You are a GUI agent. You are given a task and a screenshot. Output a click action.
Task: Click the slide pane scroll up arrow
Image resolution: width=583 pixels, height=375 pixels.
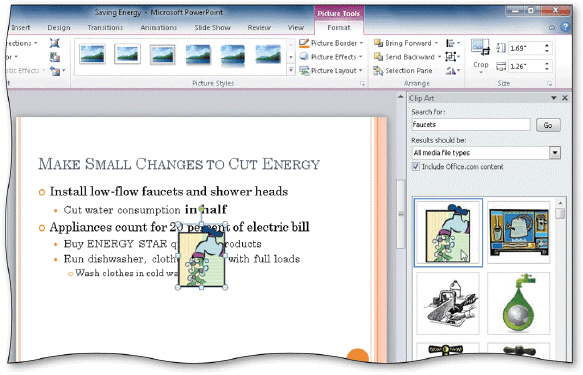400,97
